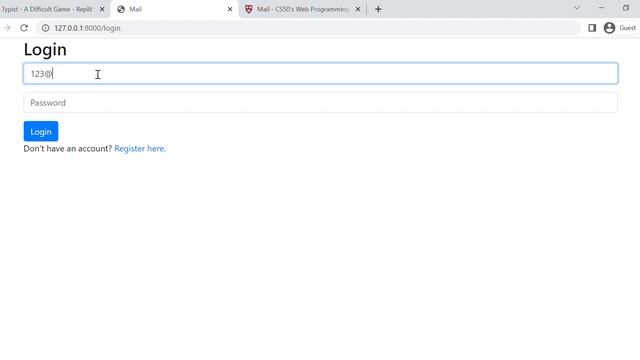Click the blue Login button
Viewport: 640px width, 360px height.
point(41,131)
